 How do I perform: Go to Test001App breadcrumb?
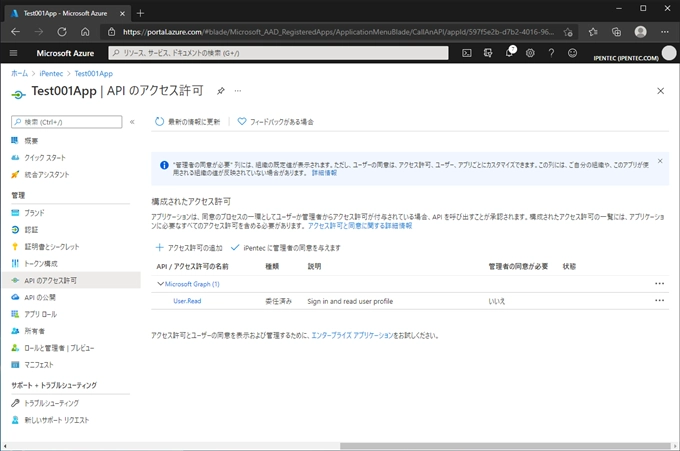coord(94,73)
